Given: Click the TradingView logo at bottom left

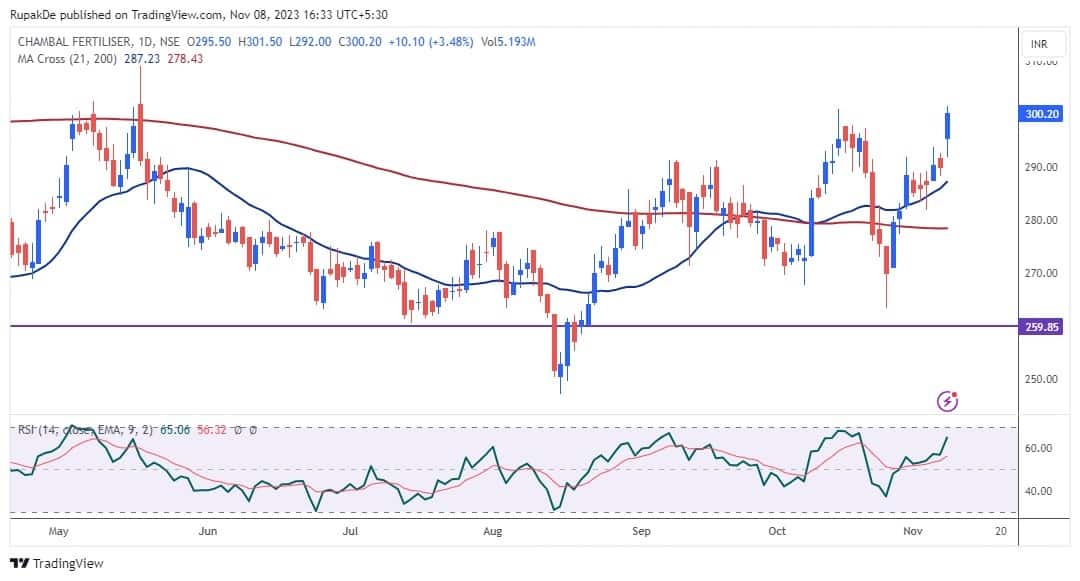Looking at the screenshot, I should pyautogui.click(x=56, y=563).
